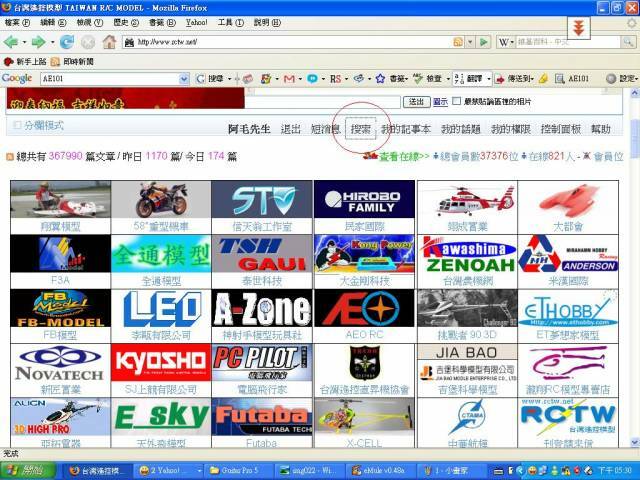Click the grey Stop loading icon
640x480 pixels.
(x=88, y=42)
